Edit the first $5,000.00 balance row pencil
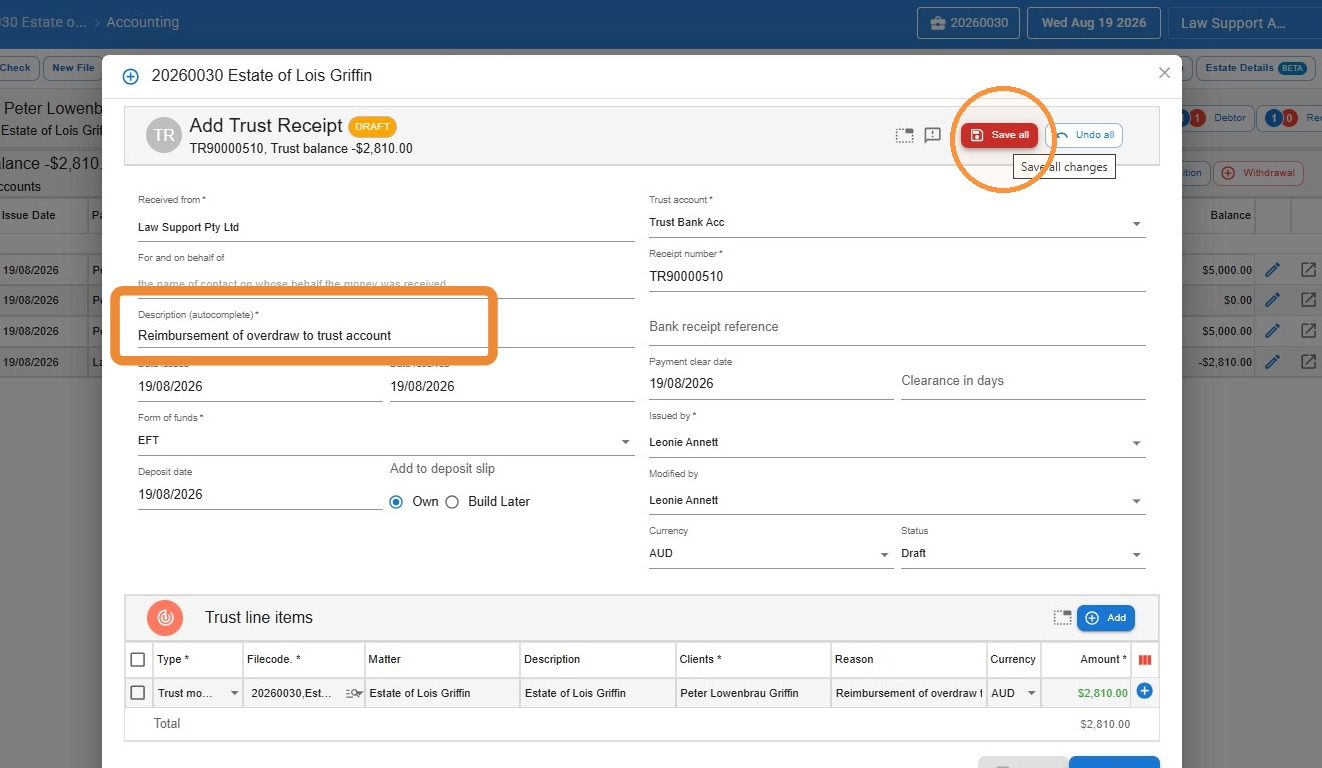 [1272, 270]
